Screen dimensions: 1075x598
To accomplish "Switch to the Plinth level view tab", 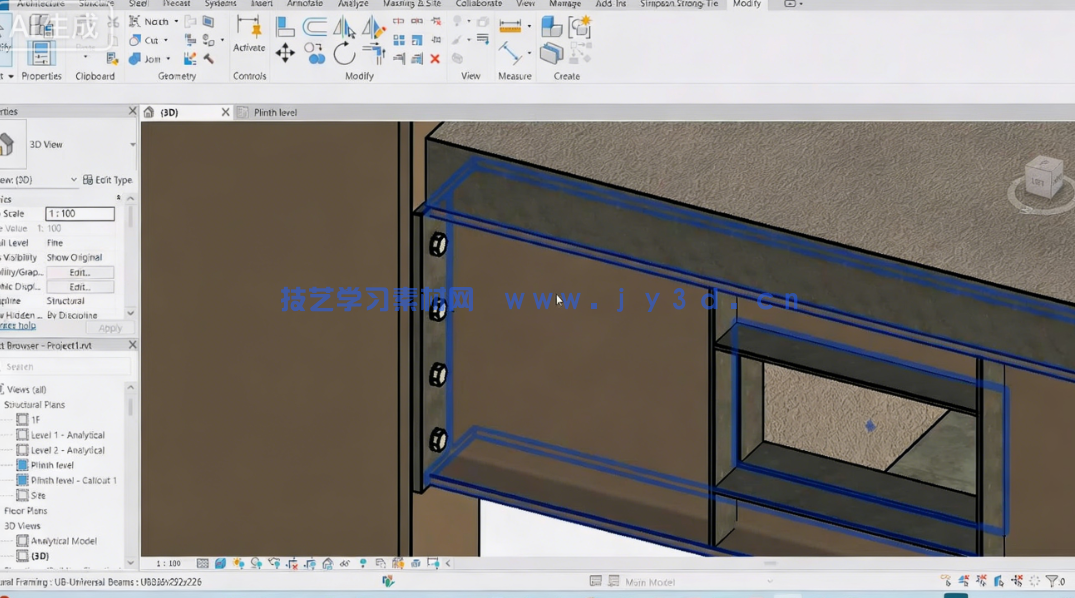I will pos(275,113).
